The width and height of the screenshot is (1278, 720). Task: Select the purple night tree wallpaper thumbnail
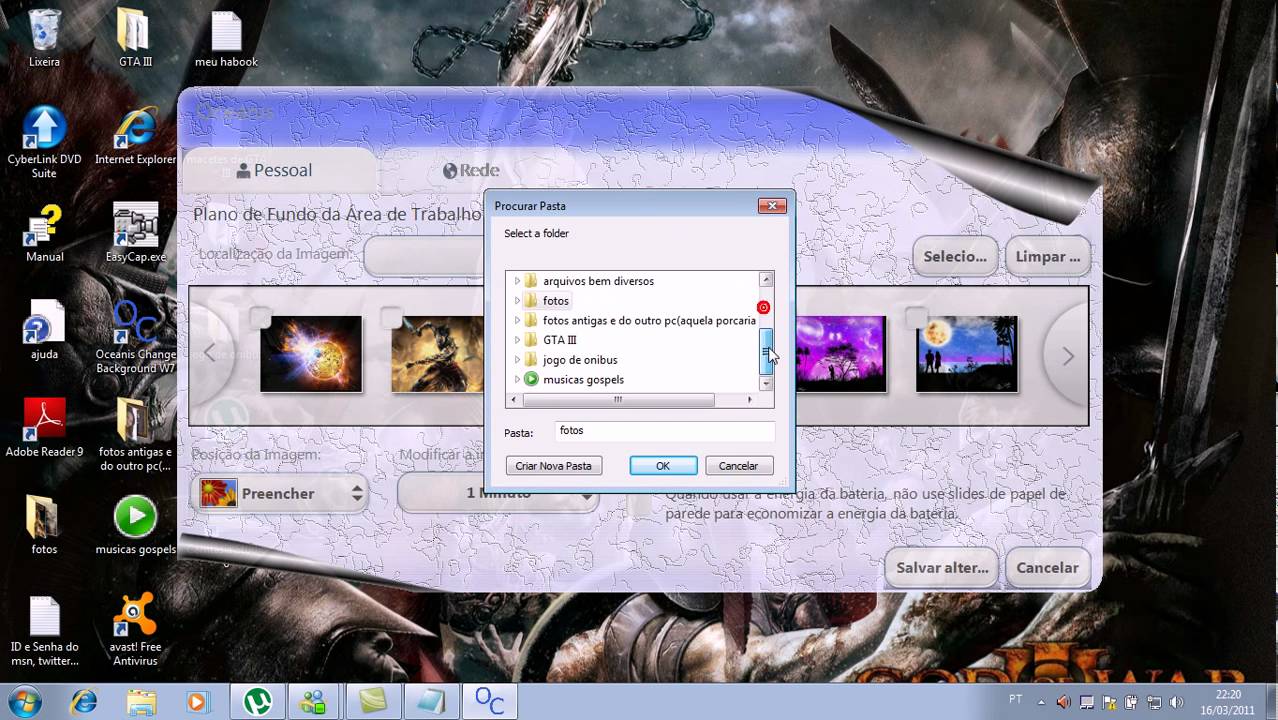[840, 354]
